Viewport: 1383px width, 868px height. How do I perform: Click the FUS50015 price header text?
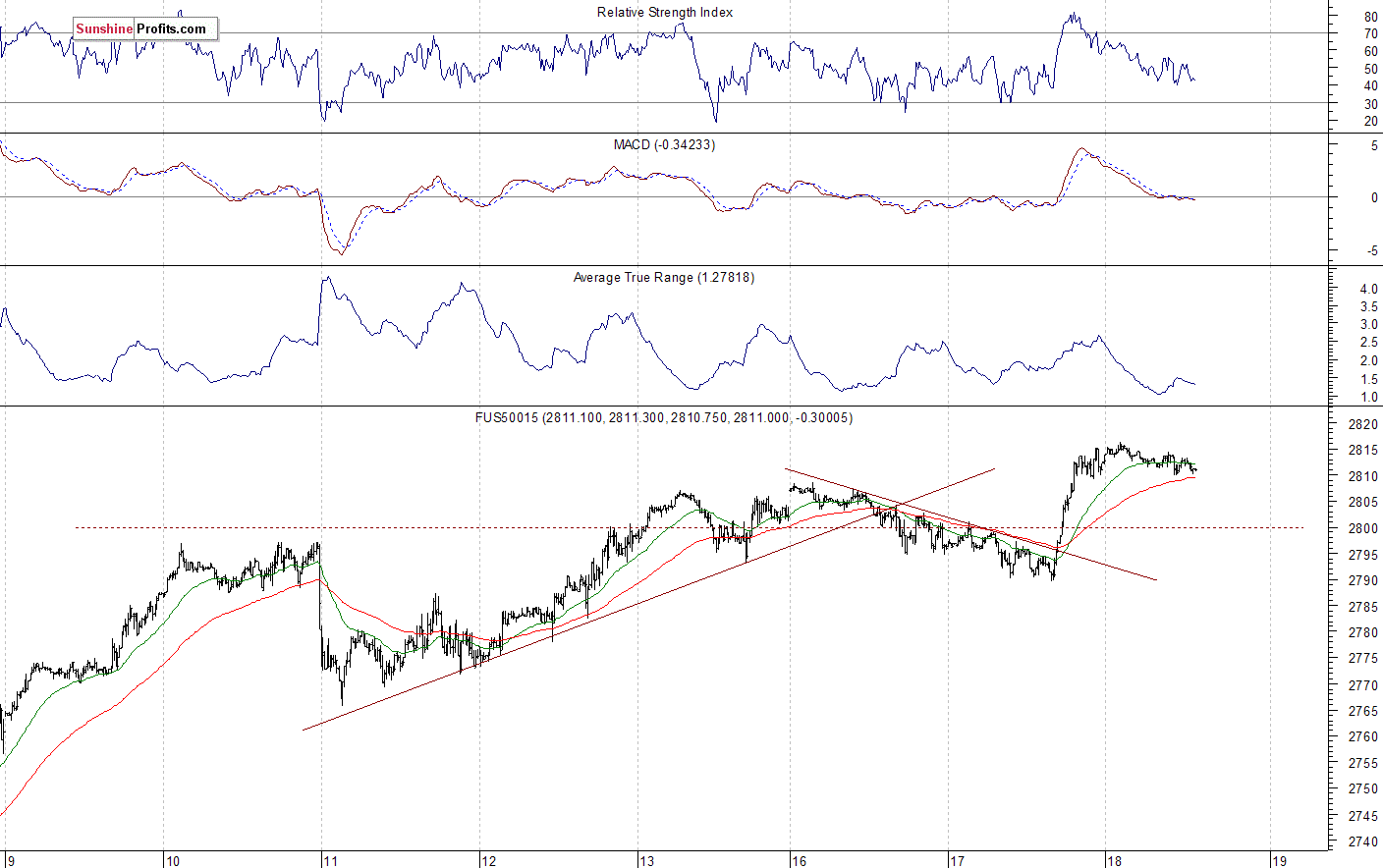coord(664,417)
